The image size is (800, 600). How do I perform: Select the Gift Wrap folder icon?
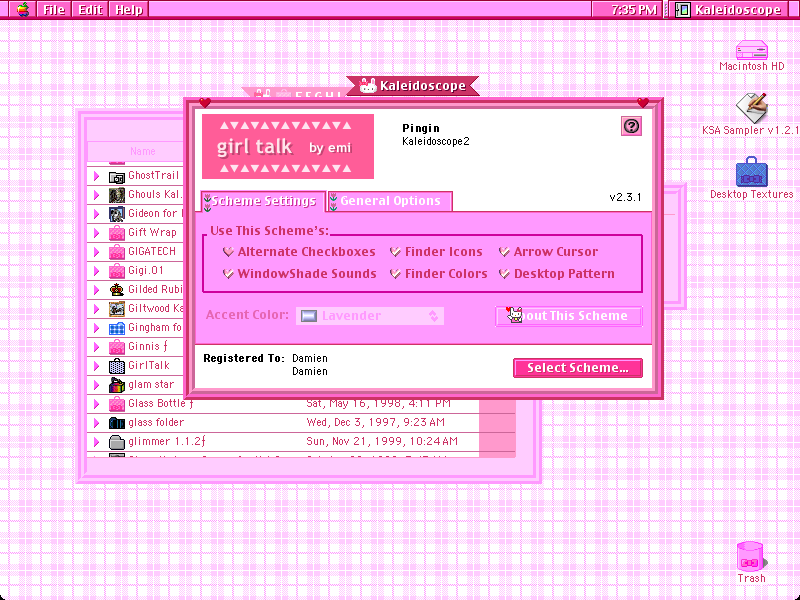click(x=117, y=233)
